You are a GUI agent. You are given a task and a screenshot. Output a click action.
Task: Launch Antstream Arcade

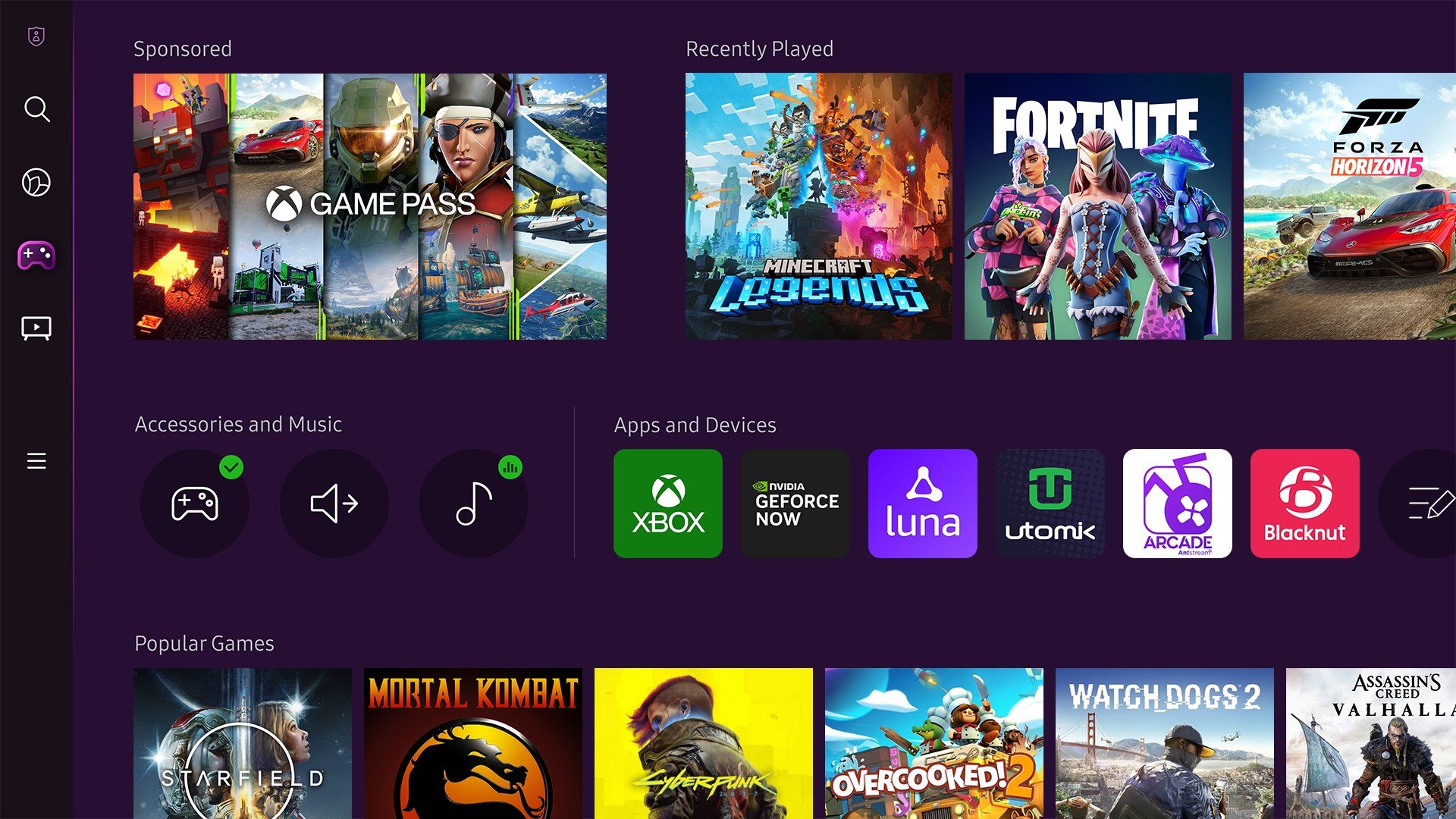coord(1177,503)
